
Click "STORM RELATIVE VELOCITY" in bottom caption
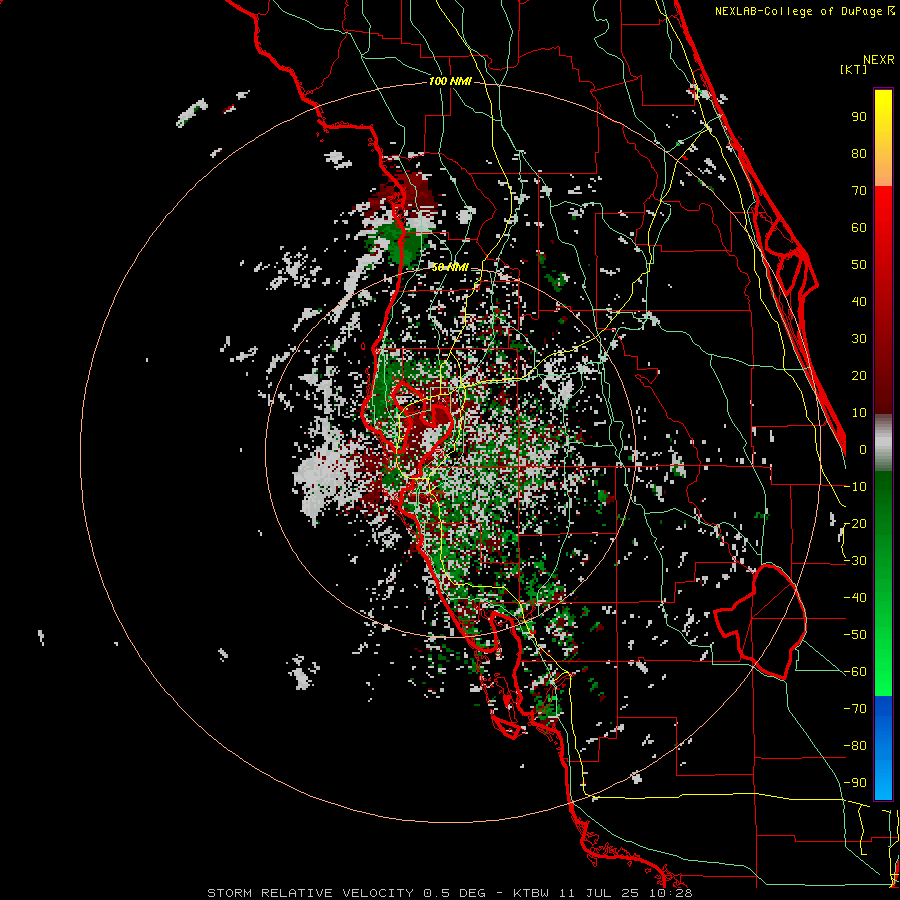311,893
